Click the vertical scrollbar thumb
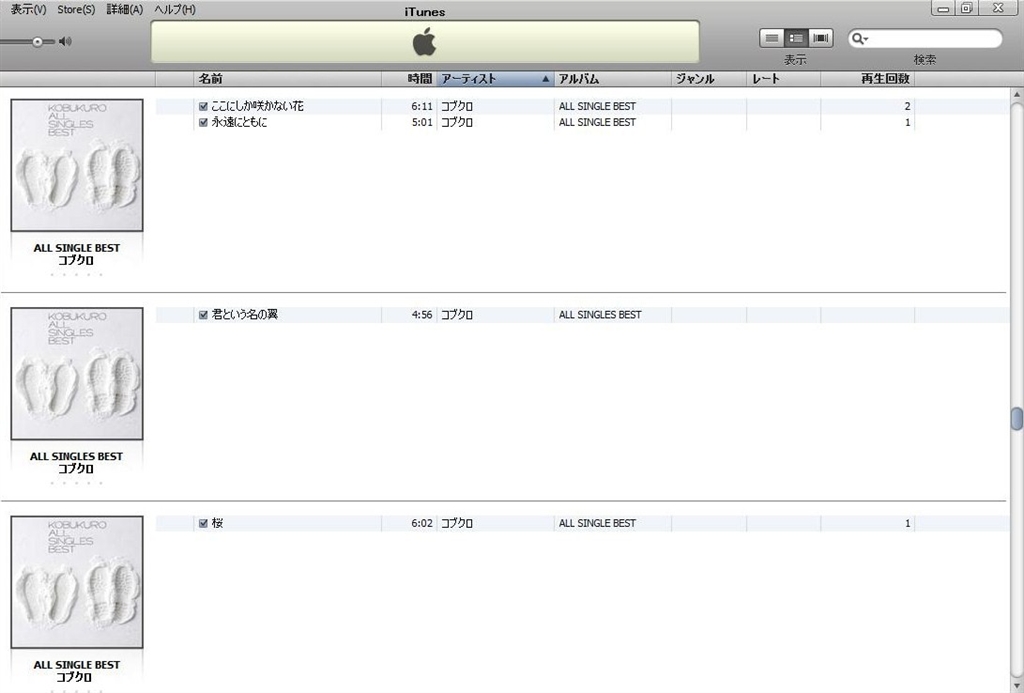The image size is (1024, 693). 1016,419
